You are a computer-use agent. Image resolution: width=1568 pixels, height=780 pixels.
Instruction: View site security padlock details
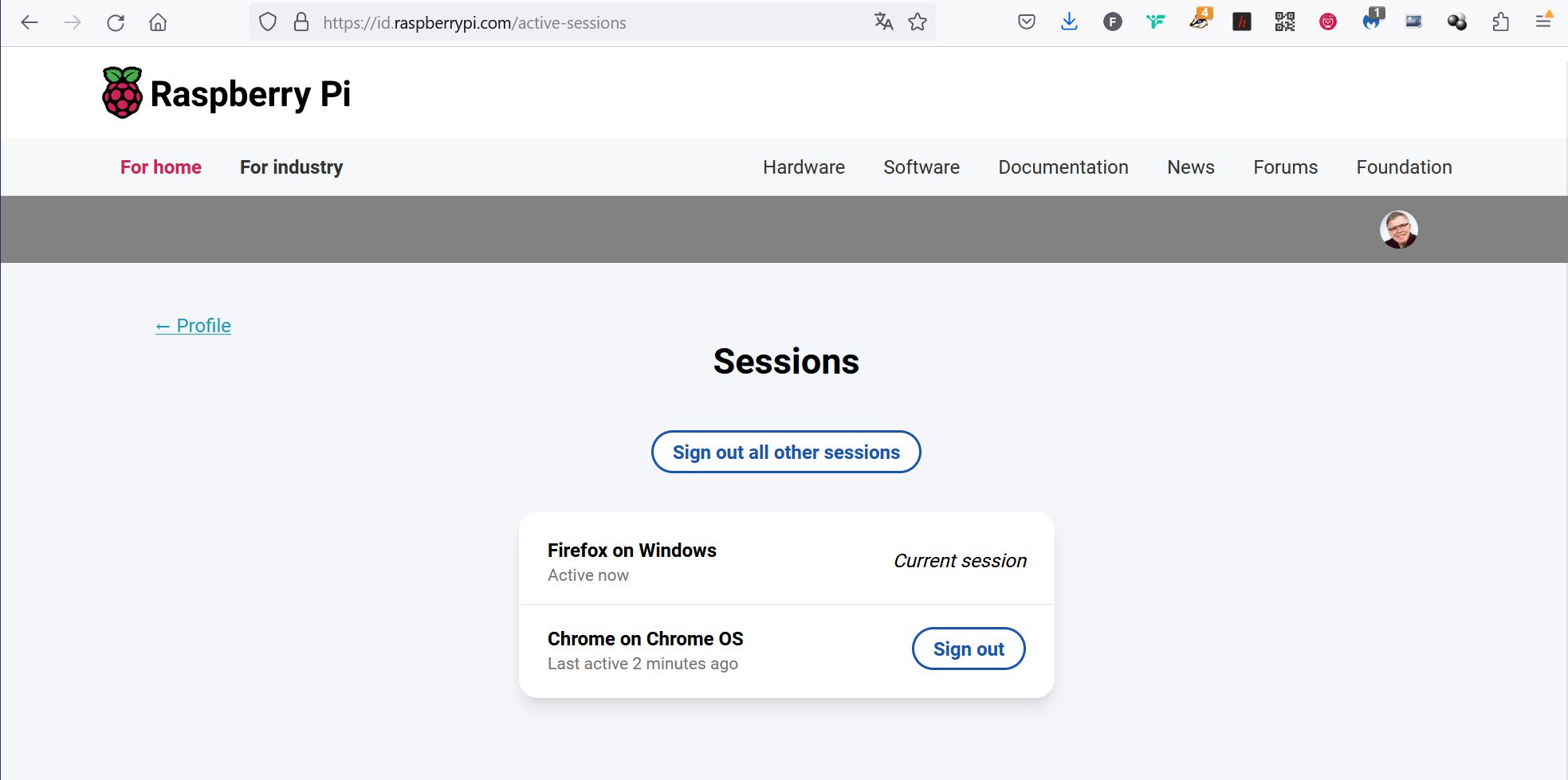coord(301,22)
